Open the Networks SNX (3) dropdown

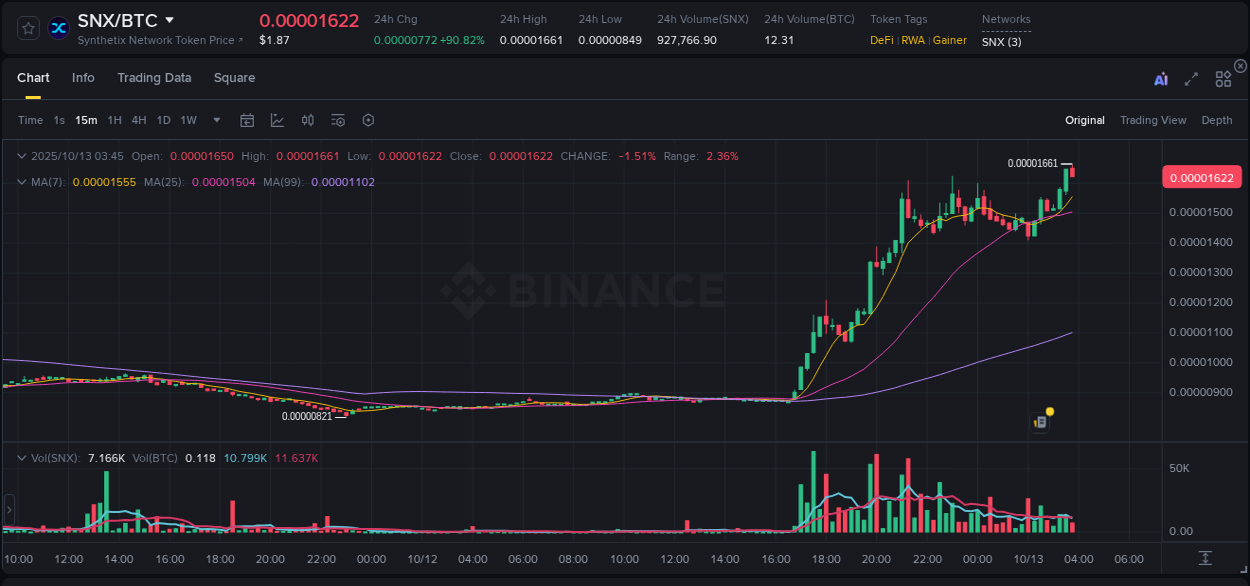click(x=1001, y=42)
